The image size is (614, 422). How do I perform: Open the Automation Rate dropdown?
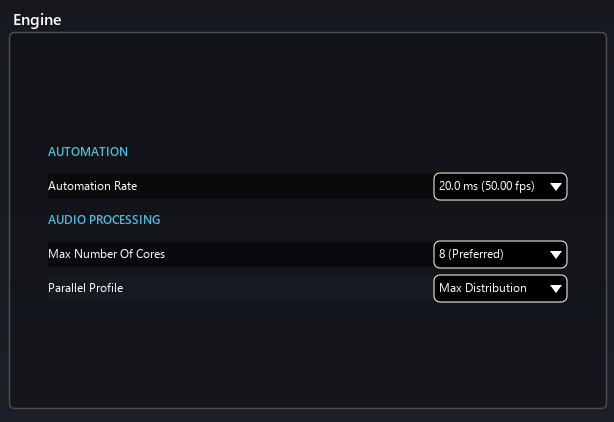coord(500,187)
